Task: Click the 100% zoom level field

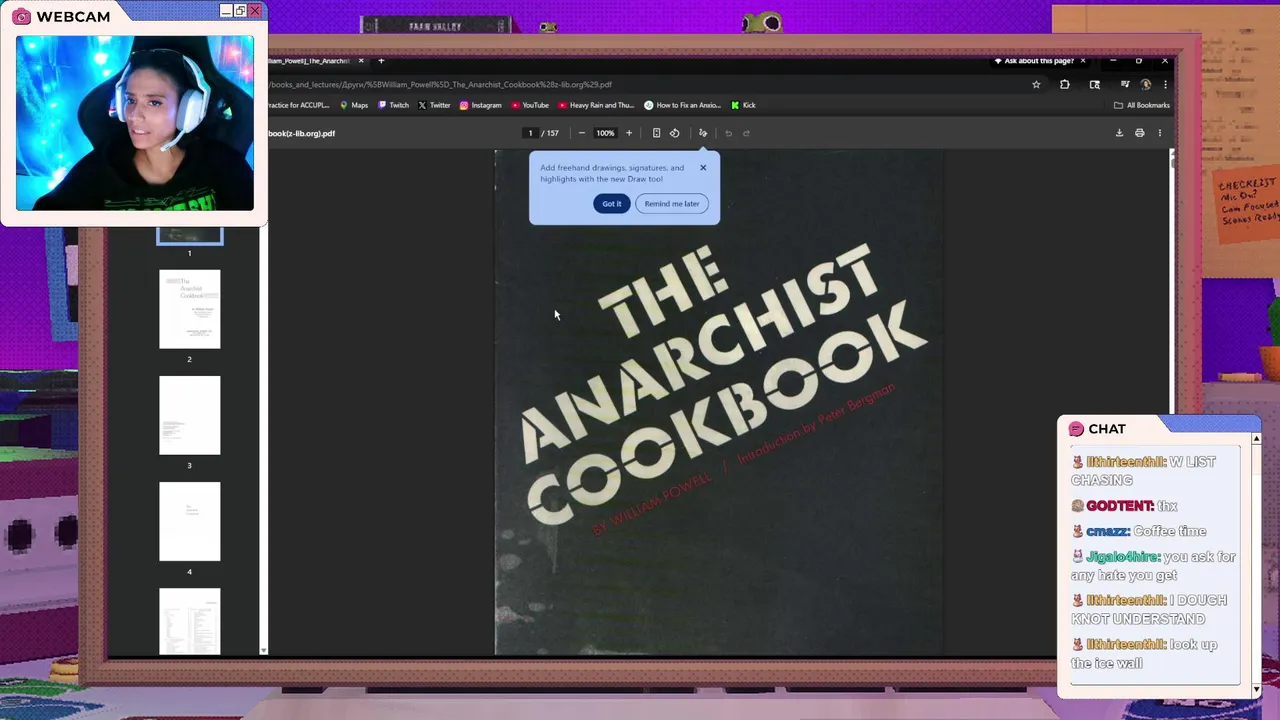Action: 605,133
